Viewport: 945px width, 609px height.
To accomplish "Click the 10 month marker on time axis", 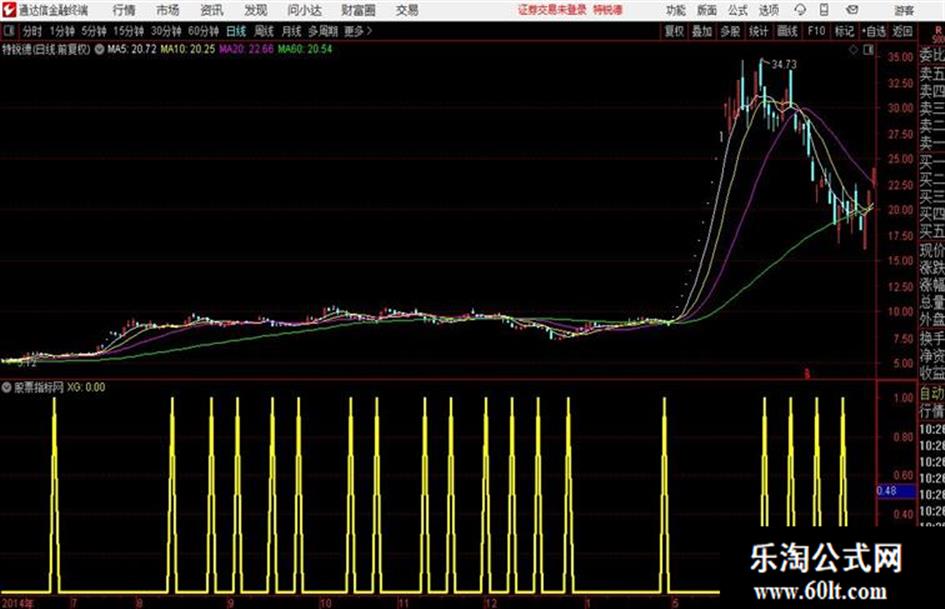I will pyautogui.click(x=325, y=603).
